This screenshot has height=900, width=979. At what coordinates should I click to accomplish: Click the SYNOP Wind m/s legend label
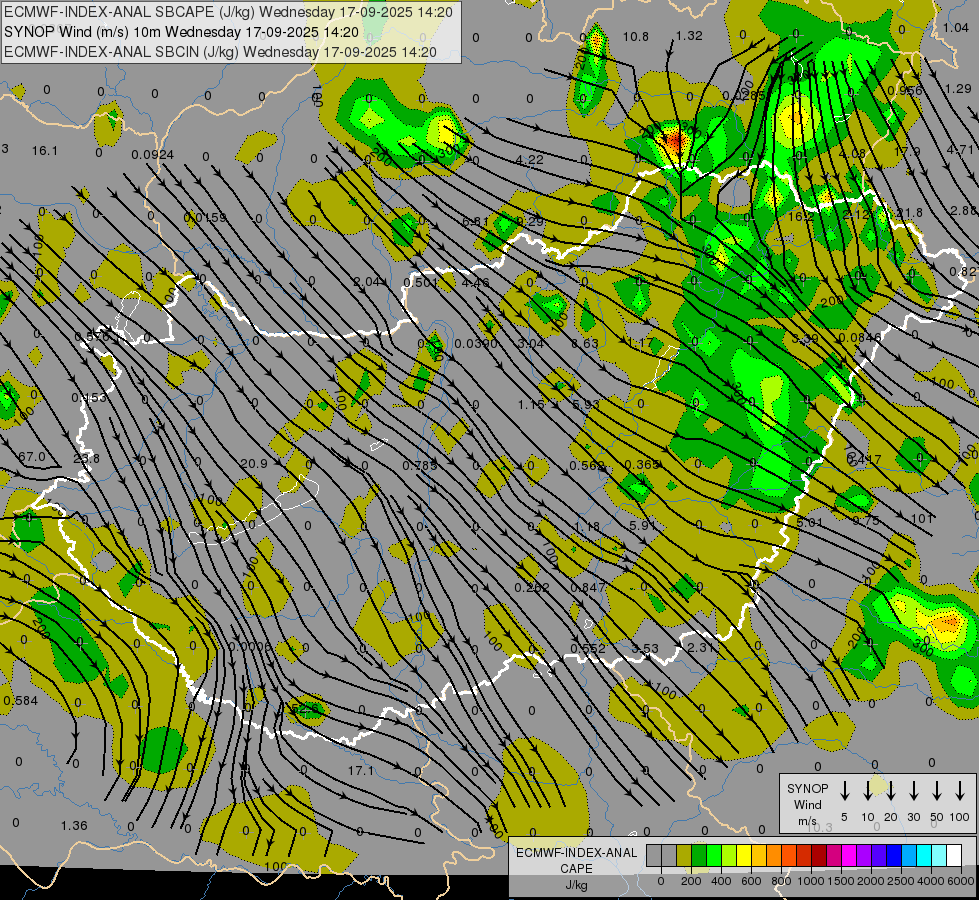pos(807,804)
